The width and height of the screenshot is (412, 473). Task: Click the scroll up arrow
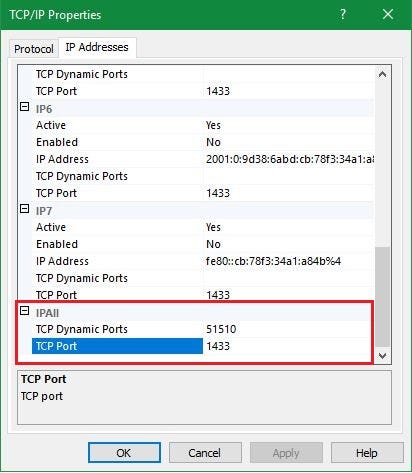pyautogui.click(x=383, y=74)
